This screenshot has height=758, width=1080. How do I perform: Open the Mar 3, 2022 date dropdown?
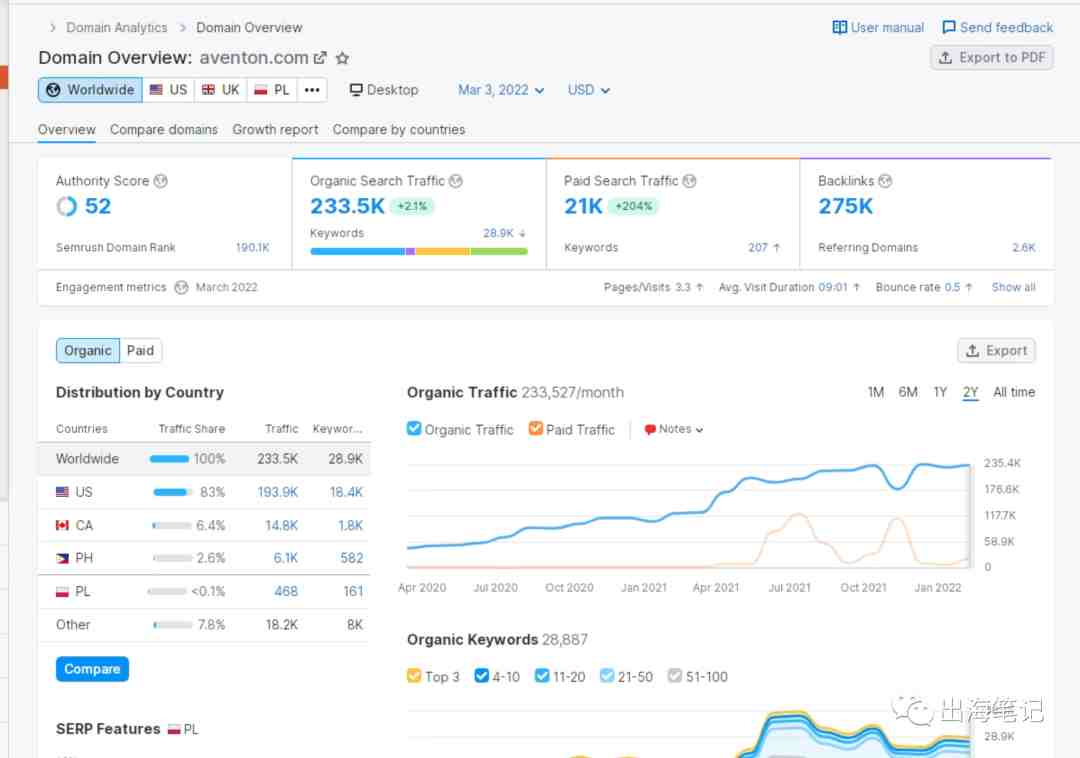pyautogui.click(x=501, y=90)
